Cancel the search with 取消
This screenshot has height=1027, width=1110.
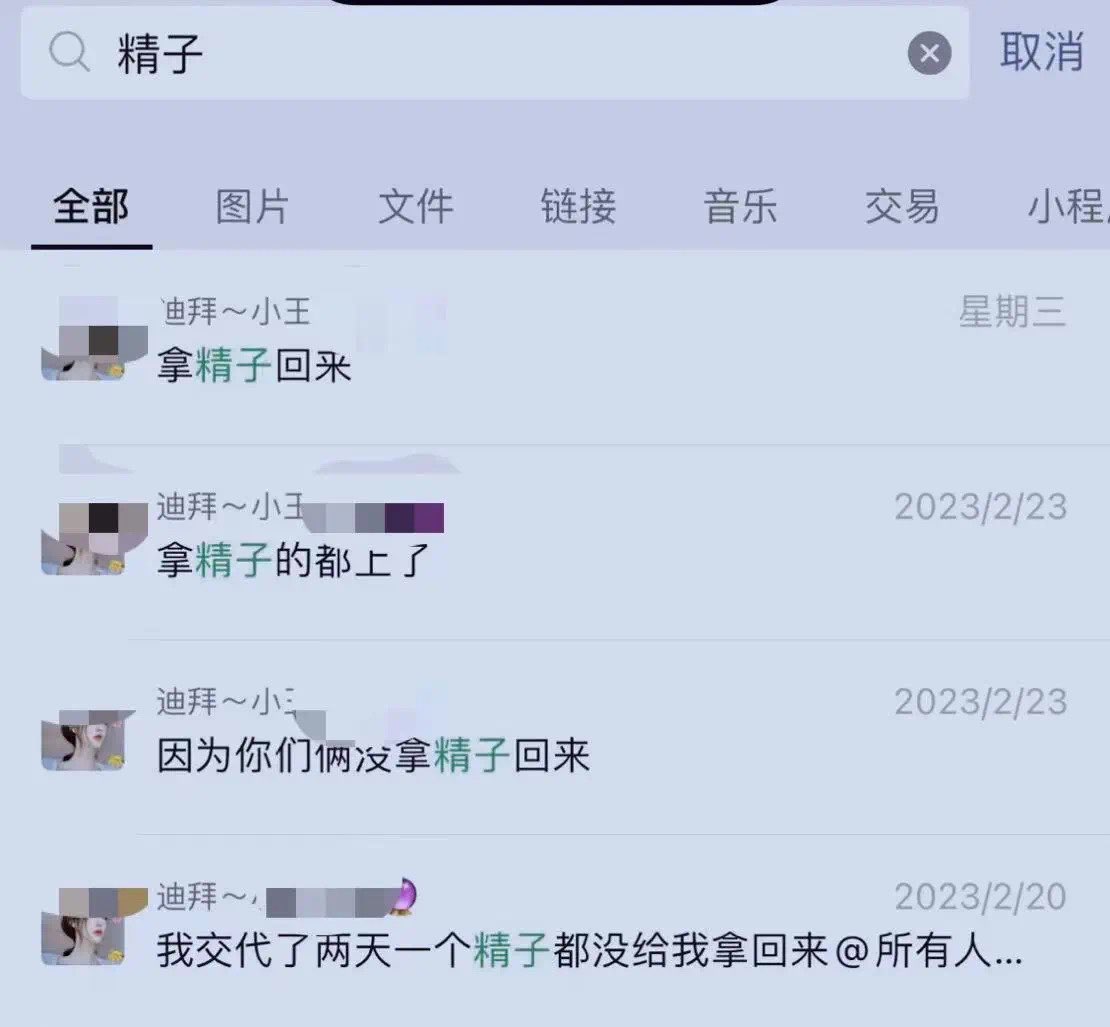tap(1041, 52)
